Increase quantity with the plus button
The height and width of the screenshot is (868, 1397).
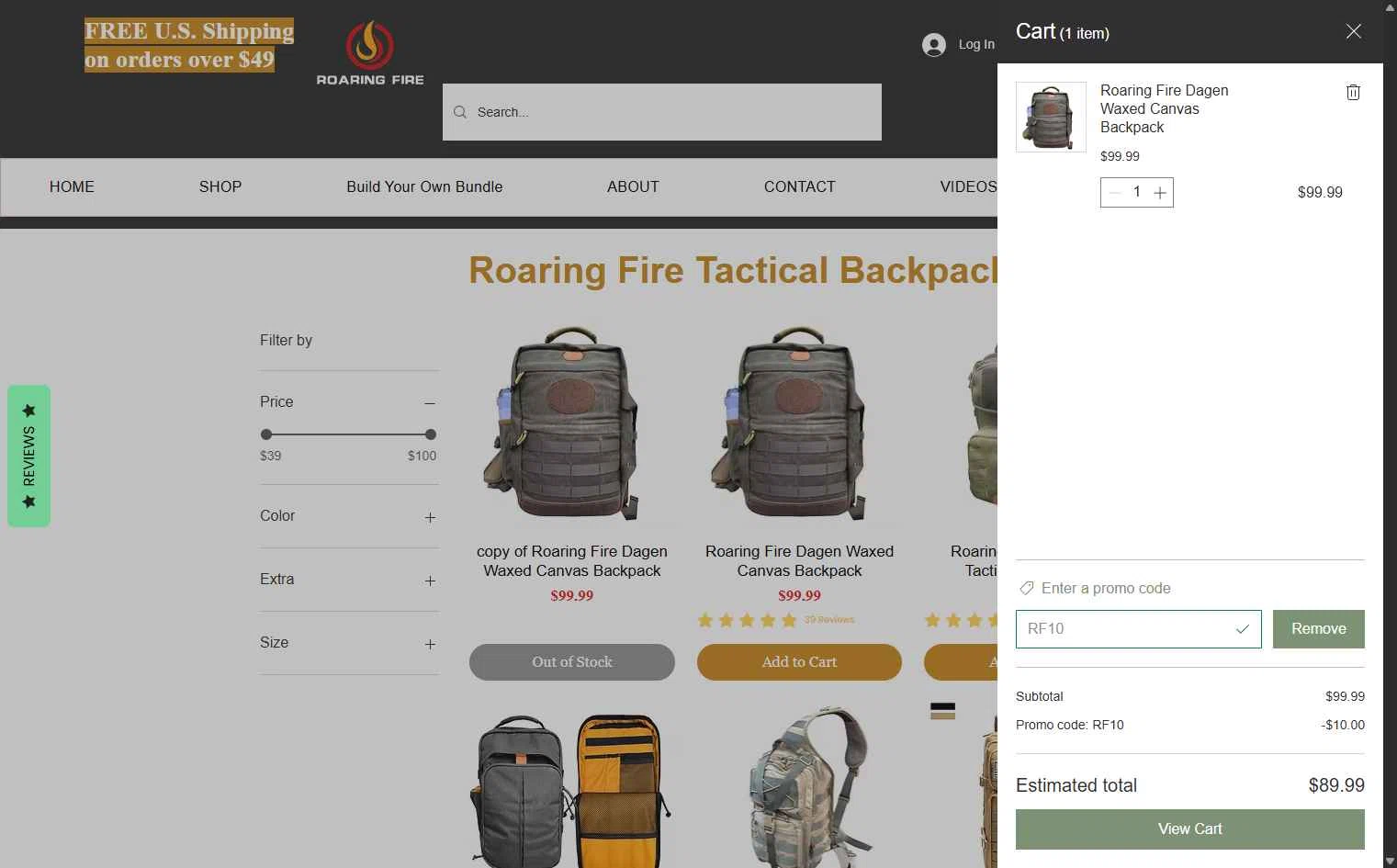(x=1160, y=193)
